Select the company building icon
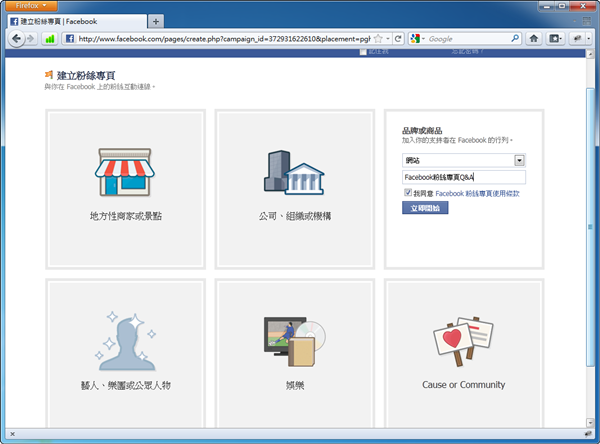The image size is (600, 444). coord(294,172)
